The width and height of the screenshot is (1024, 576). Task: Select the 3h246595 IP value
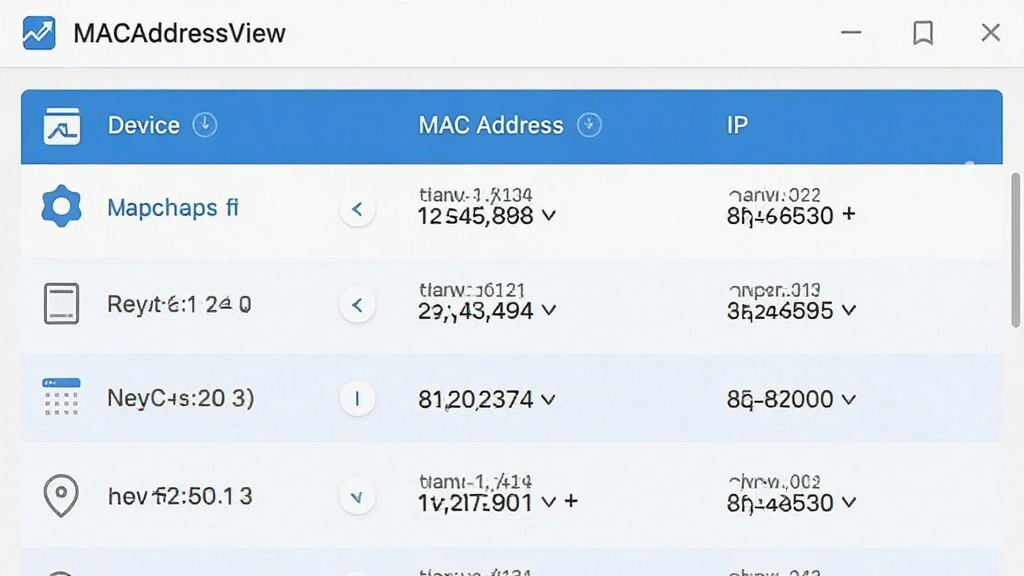780,311
